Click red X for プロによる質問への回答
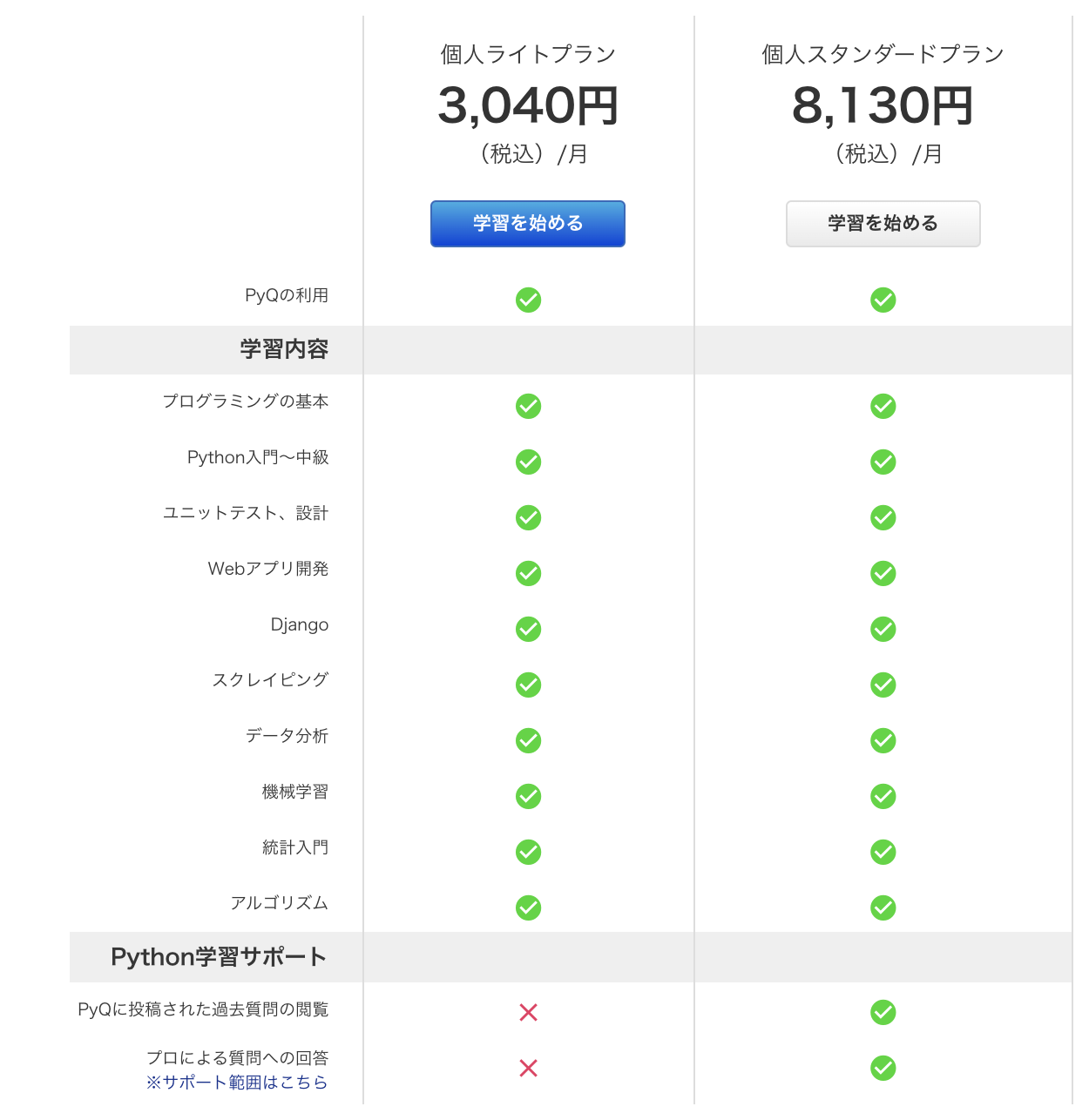 click(x=528, y=1068)
